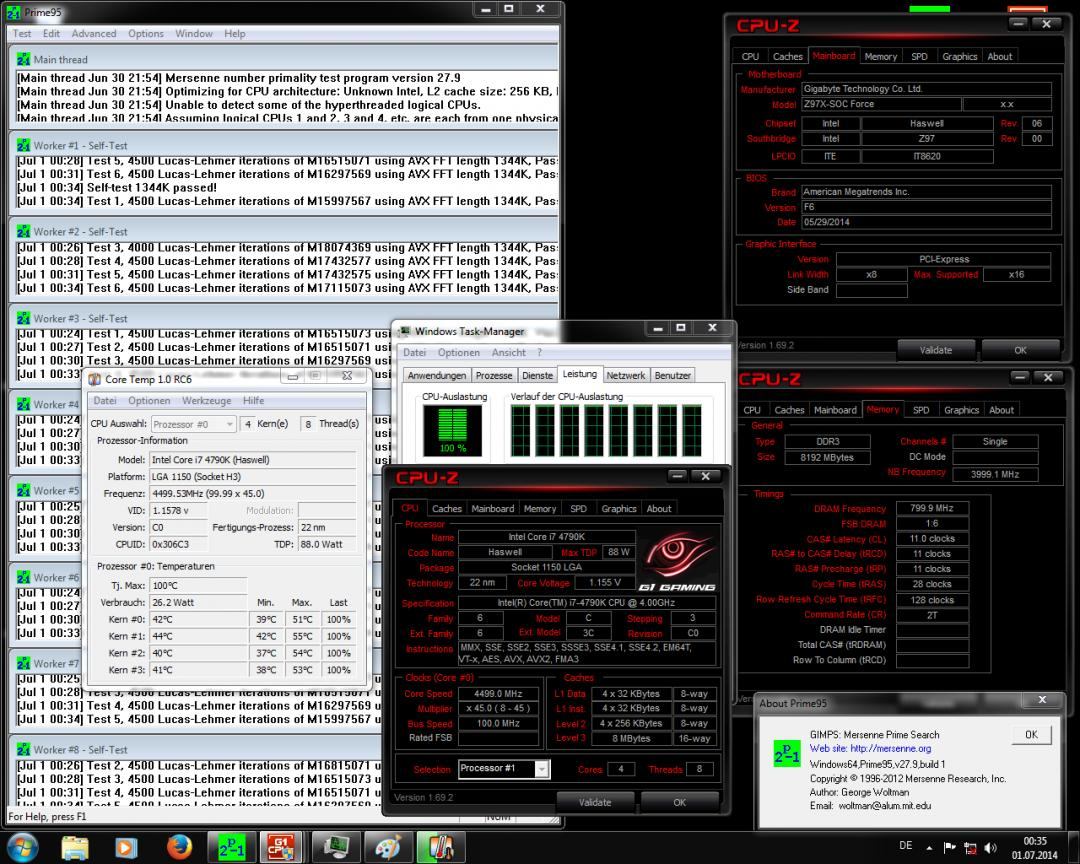Open Caches tab in CPU-Z window with G1 Gaming logo
Screen dimensions: 1080x864
click(x=446, y=508)
